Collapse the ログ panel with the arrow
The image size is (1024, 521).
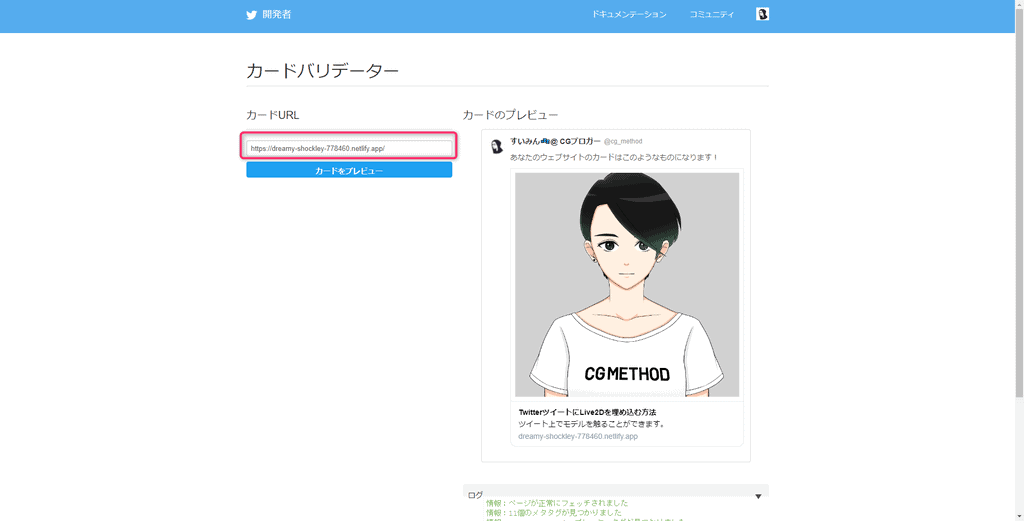pyautogui.click(x=758, y=496)
